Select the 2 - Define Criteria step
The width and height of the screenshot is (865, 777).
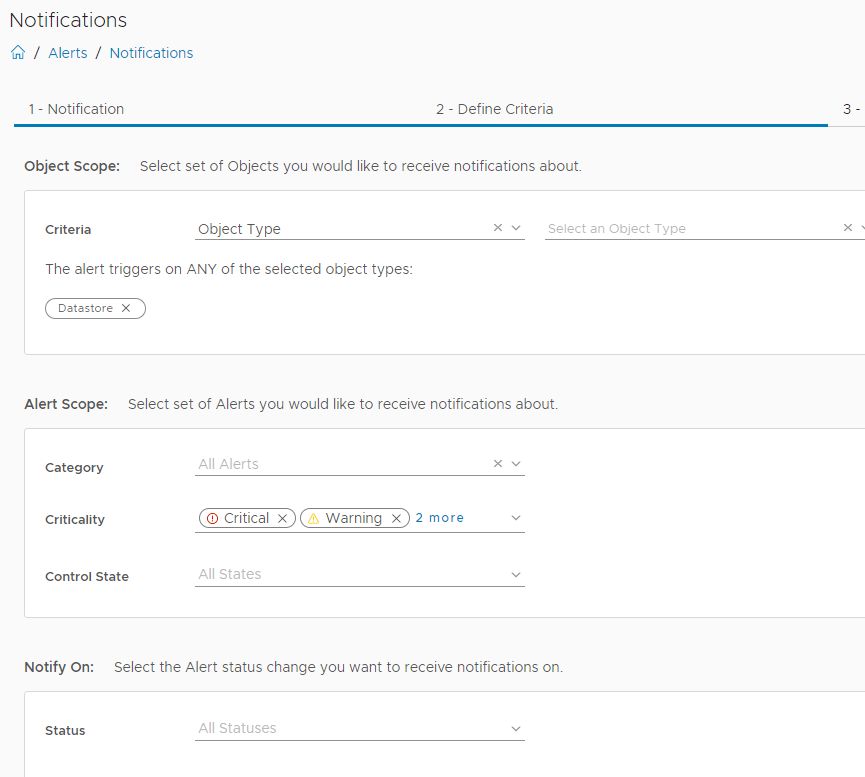pyautogui.click(x=494, y=109)
